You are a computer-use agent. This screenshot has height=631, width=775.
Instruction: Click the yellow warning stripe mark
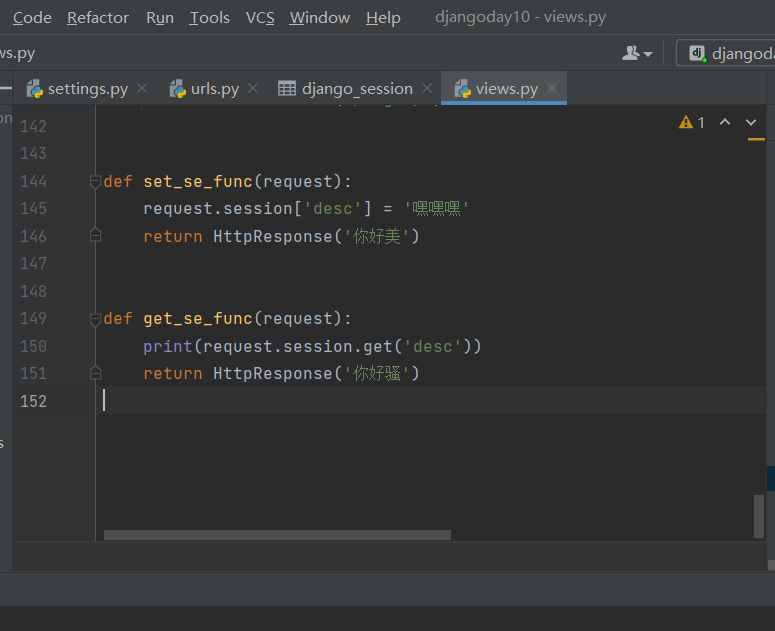[756, 139]
